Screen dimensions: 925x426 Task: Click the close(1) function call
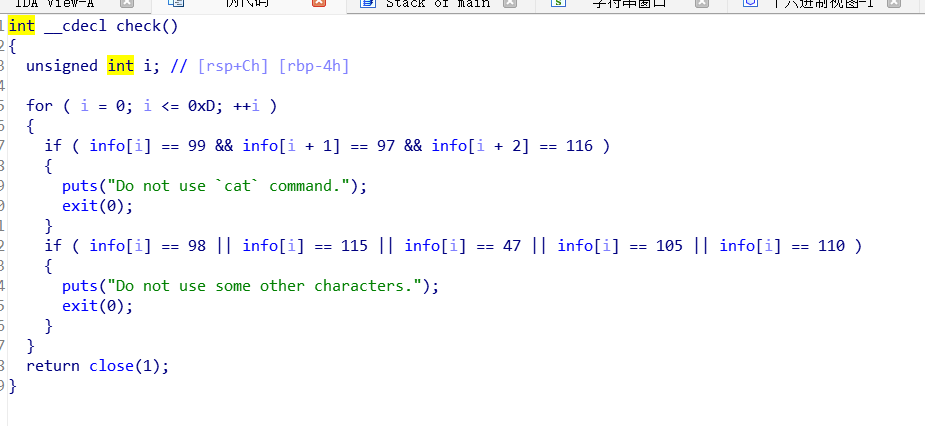(124, 366)
